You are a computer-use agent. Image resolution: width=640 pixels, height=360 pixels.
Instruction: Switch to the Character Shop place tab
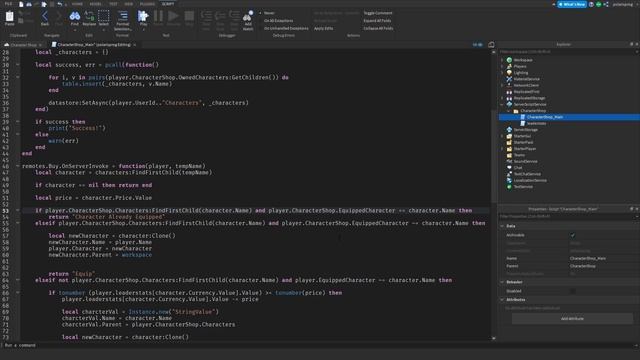click(x=24, y=44)
